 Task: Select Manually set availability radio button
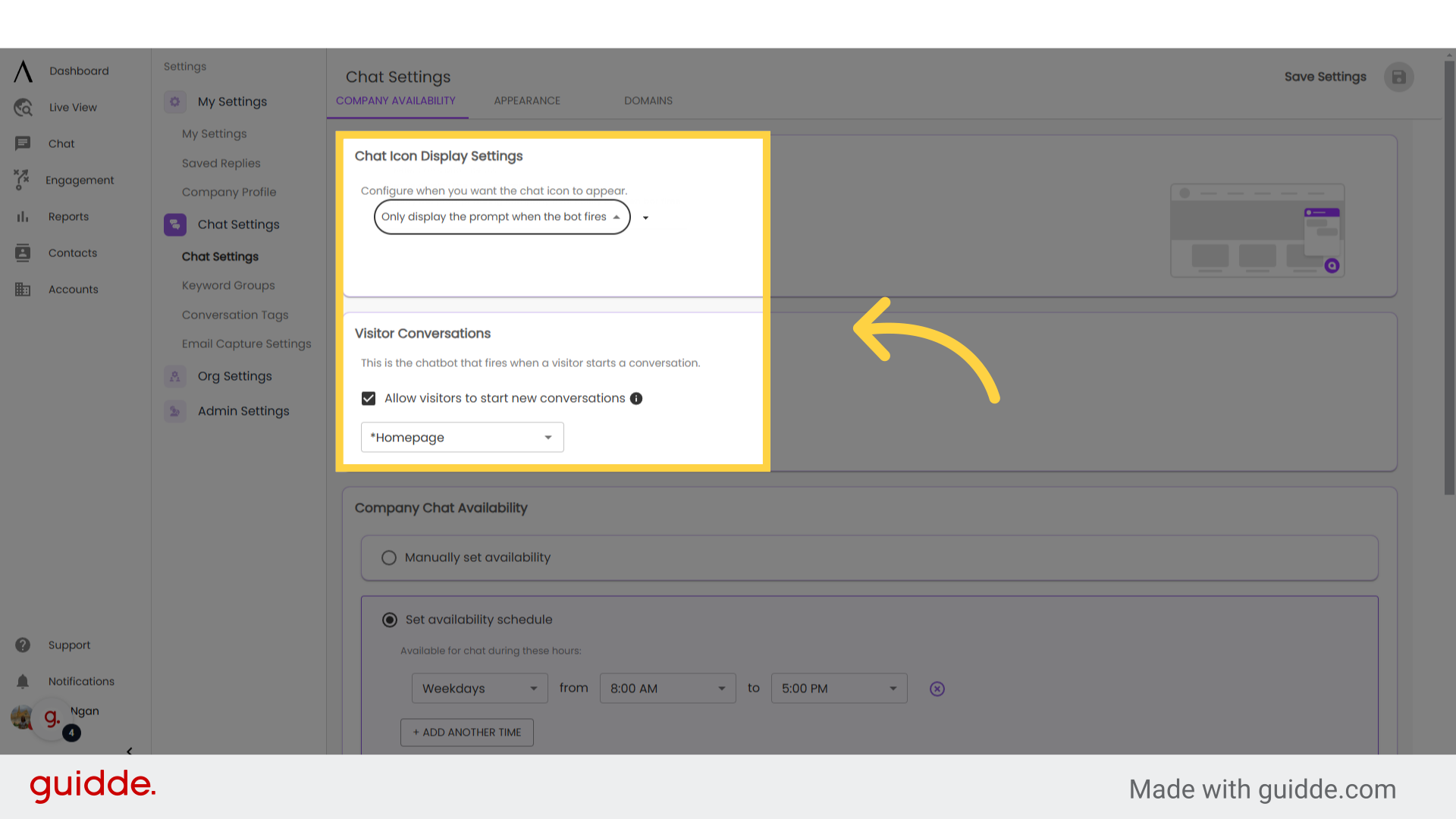click(x=389, y=558)
